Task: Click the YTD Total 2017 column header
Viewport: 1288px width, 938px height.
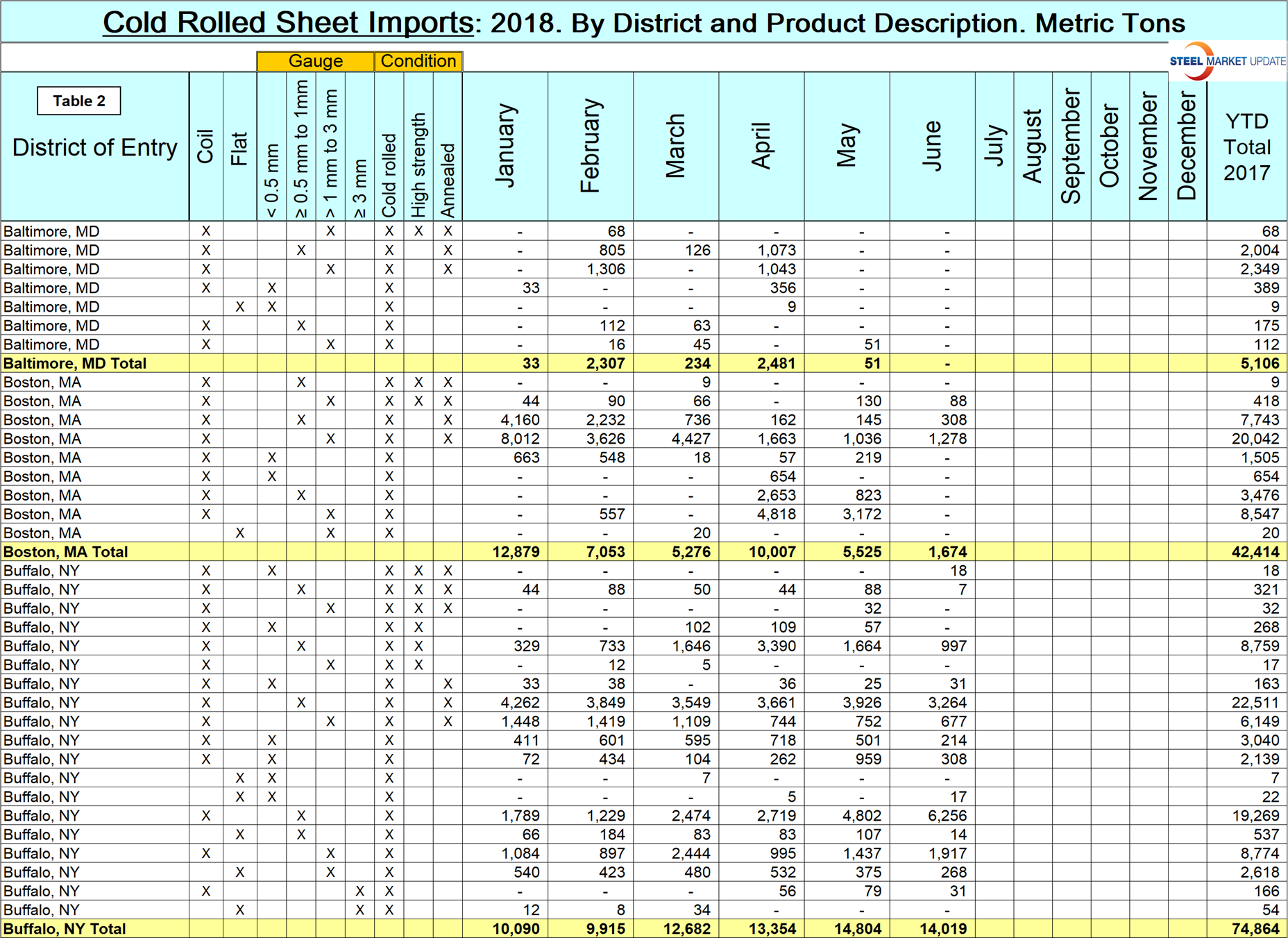Action: click(1246, 146)
